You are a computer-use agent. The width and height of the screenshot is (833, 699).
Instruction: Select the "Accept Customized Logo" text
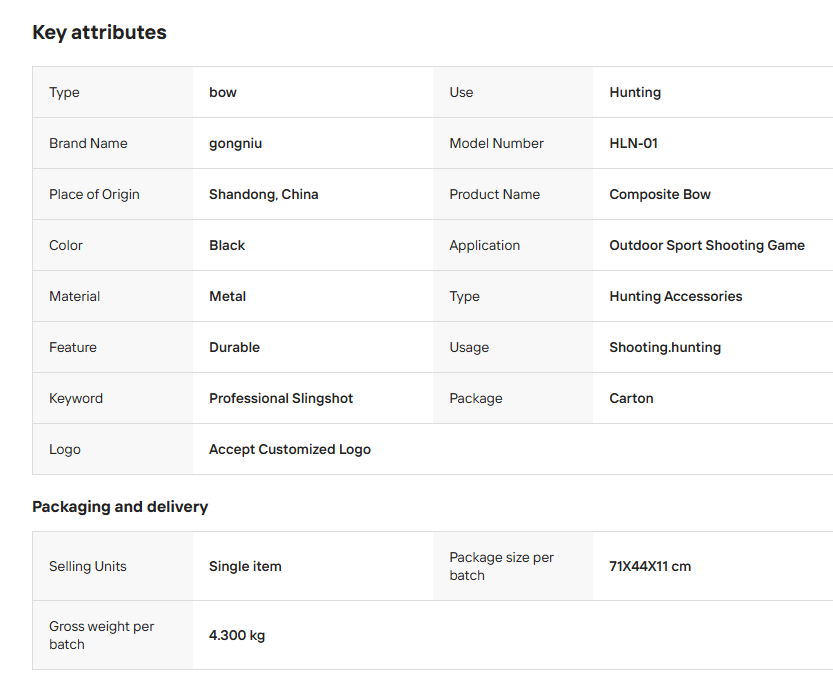tap(289, 449)
